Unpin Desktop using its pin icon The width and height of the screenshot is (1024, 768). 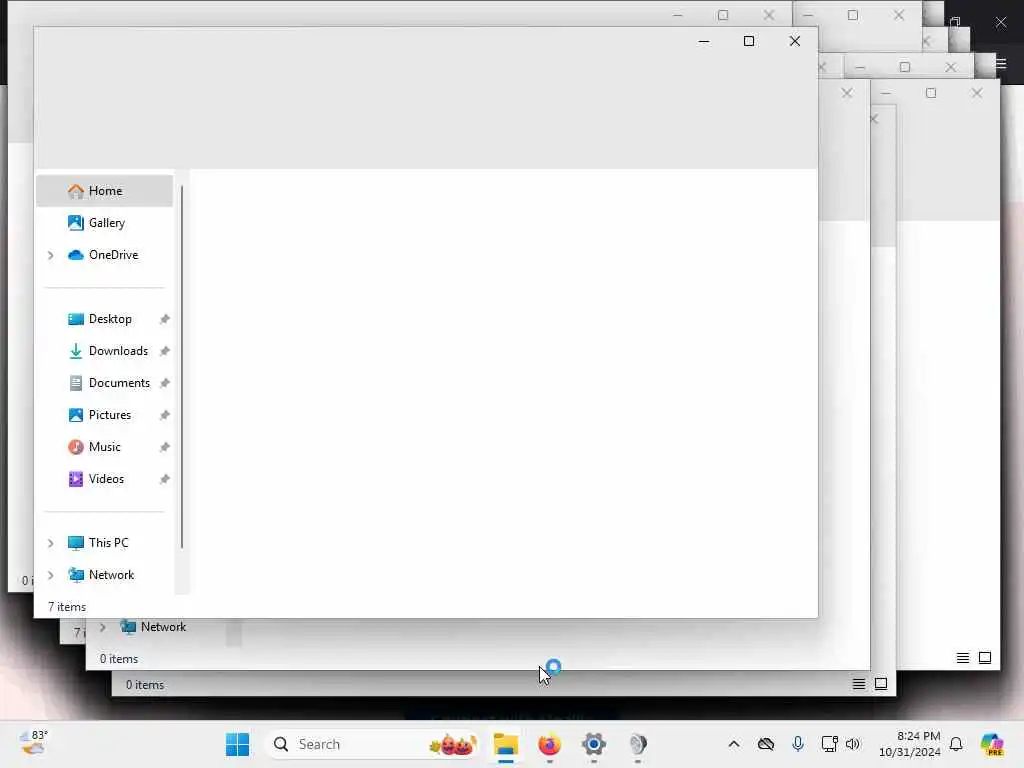click(x=165, y=319)
